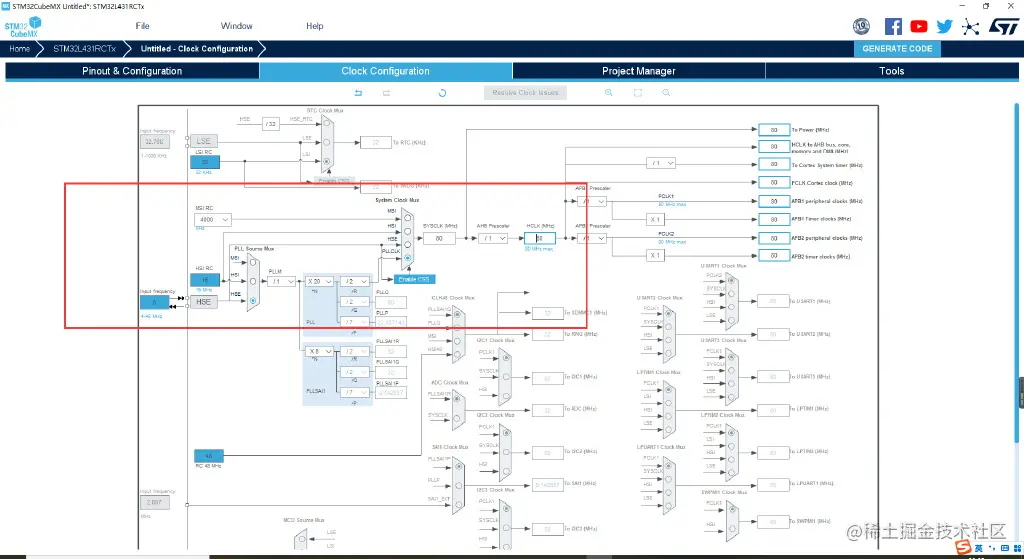
Task: Click the blue Enable CSS button
Action: (414, 280)
